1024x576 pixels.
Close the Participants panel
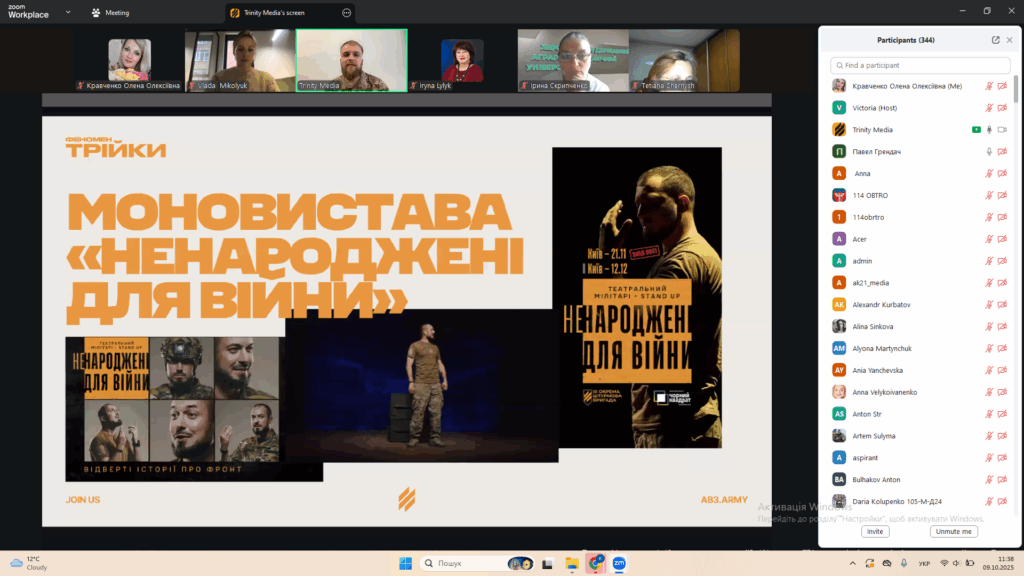pyautogui.click(x=1010, y=40)
